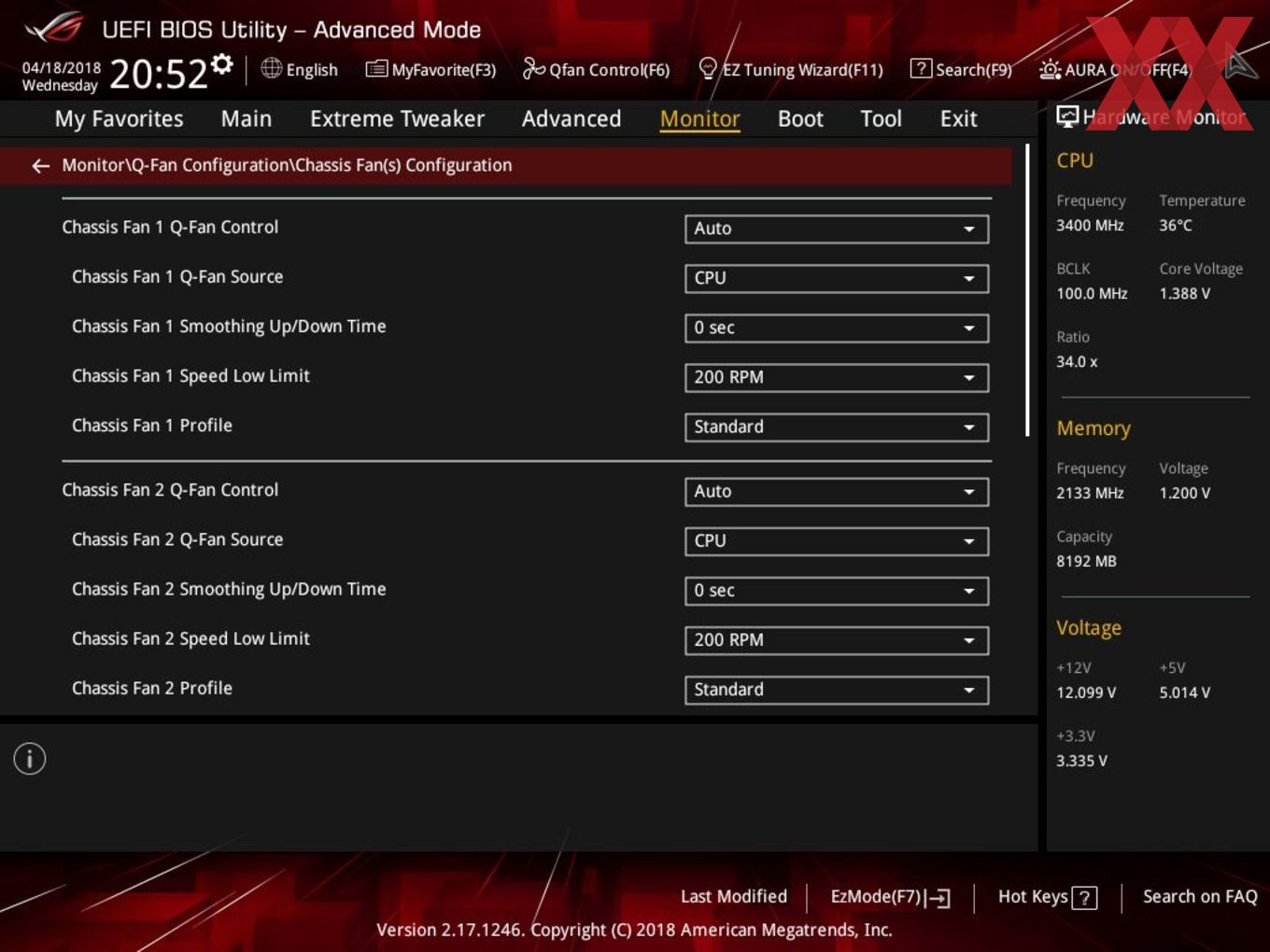This screenshot has width=1270, height=952.
Task: Select Chassis Fan 1 Q-Fan Control label
Action: tap(170, 227)
